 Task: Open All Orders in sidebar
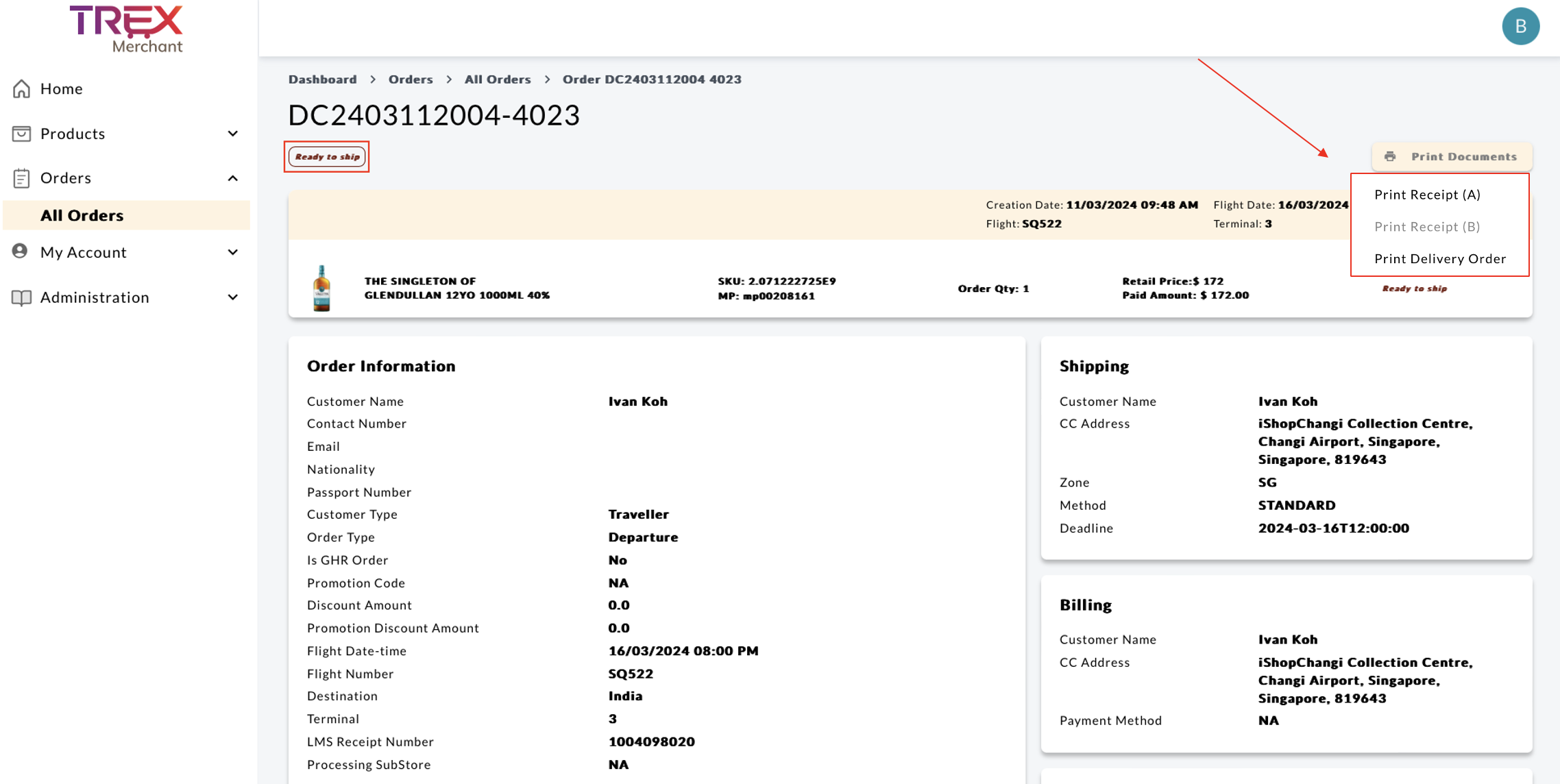point(82,215)
